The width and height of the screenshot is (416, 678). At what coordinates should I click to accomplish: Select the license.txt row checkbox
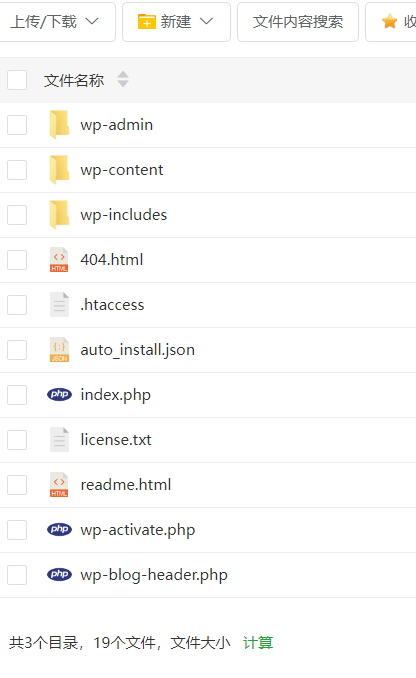click(x=17, y=440)
